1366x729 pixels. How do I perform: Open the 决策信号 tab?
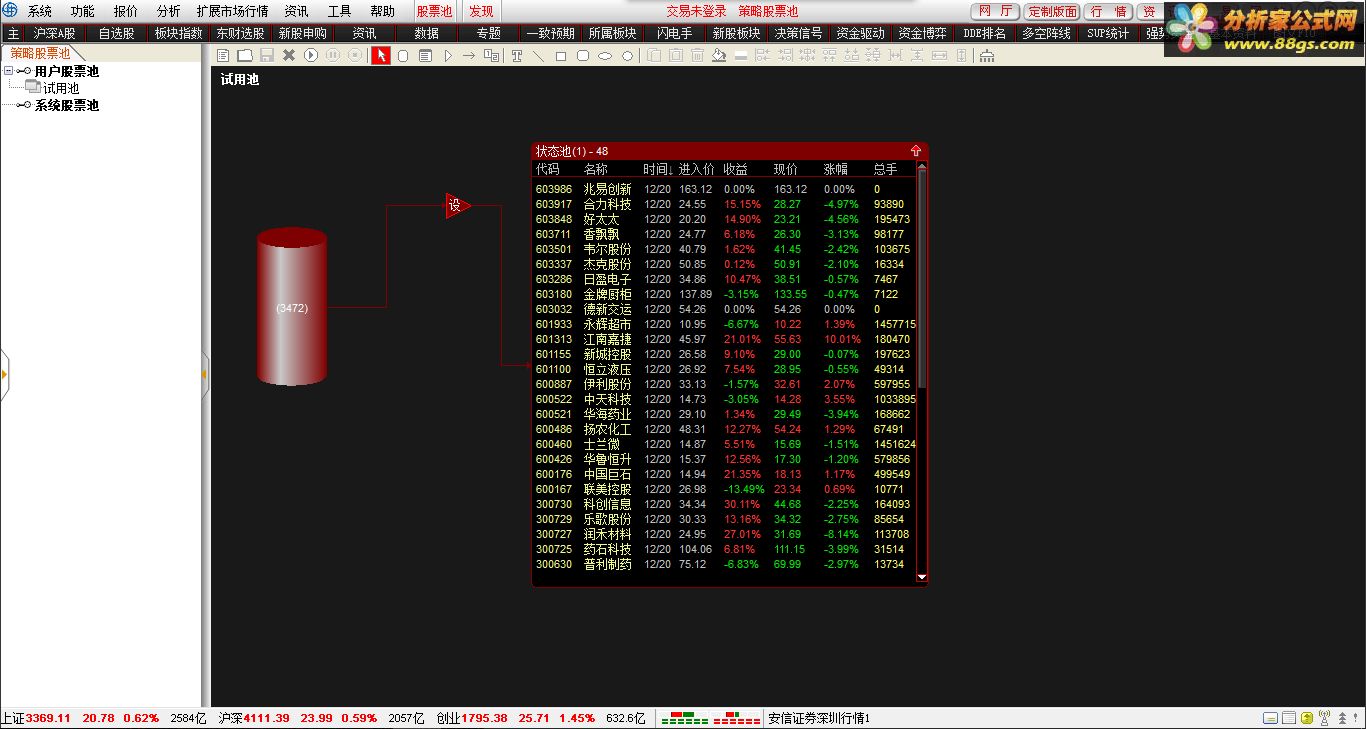[798, 33]
